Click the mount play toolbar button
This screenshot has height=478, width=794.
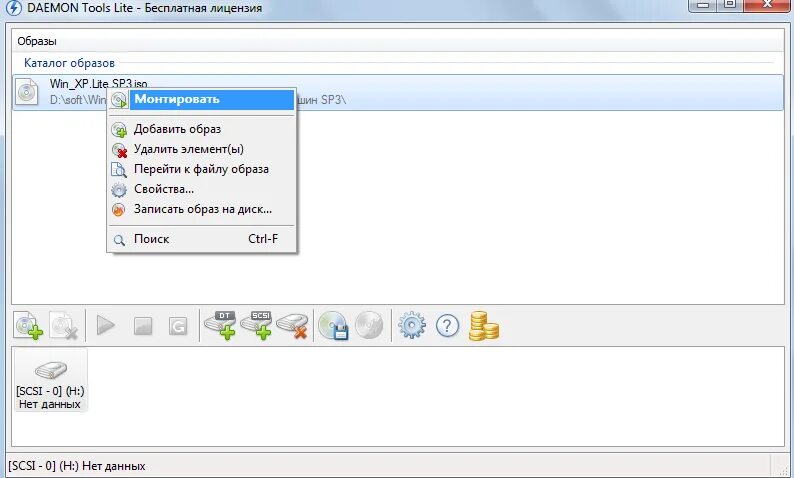click(x=106, y=326)
